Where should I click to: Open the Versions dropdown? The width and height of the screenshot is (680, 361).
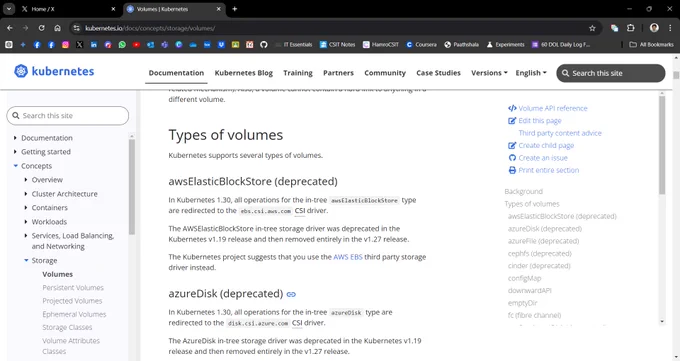pos(489,73)
